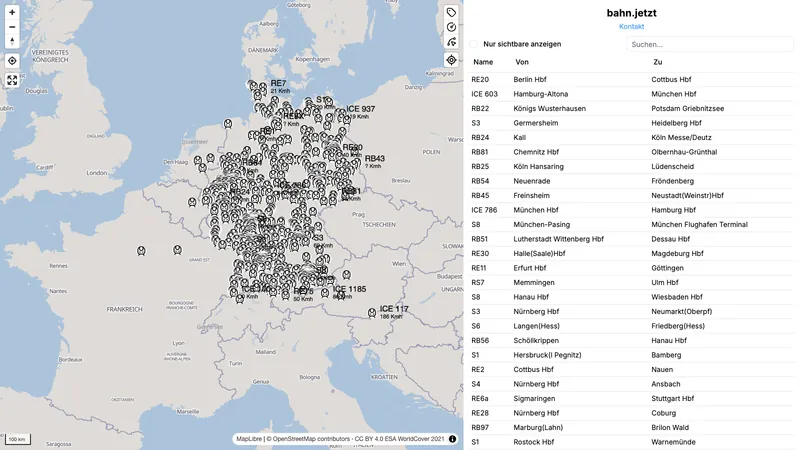Select RB54 Neuenrade row
800x450 pixels.
(x=631, y=181)
